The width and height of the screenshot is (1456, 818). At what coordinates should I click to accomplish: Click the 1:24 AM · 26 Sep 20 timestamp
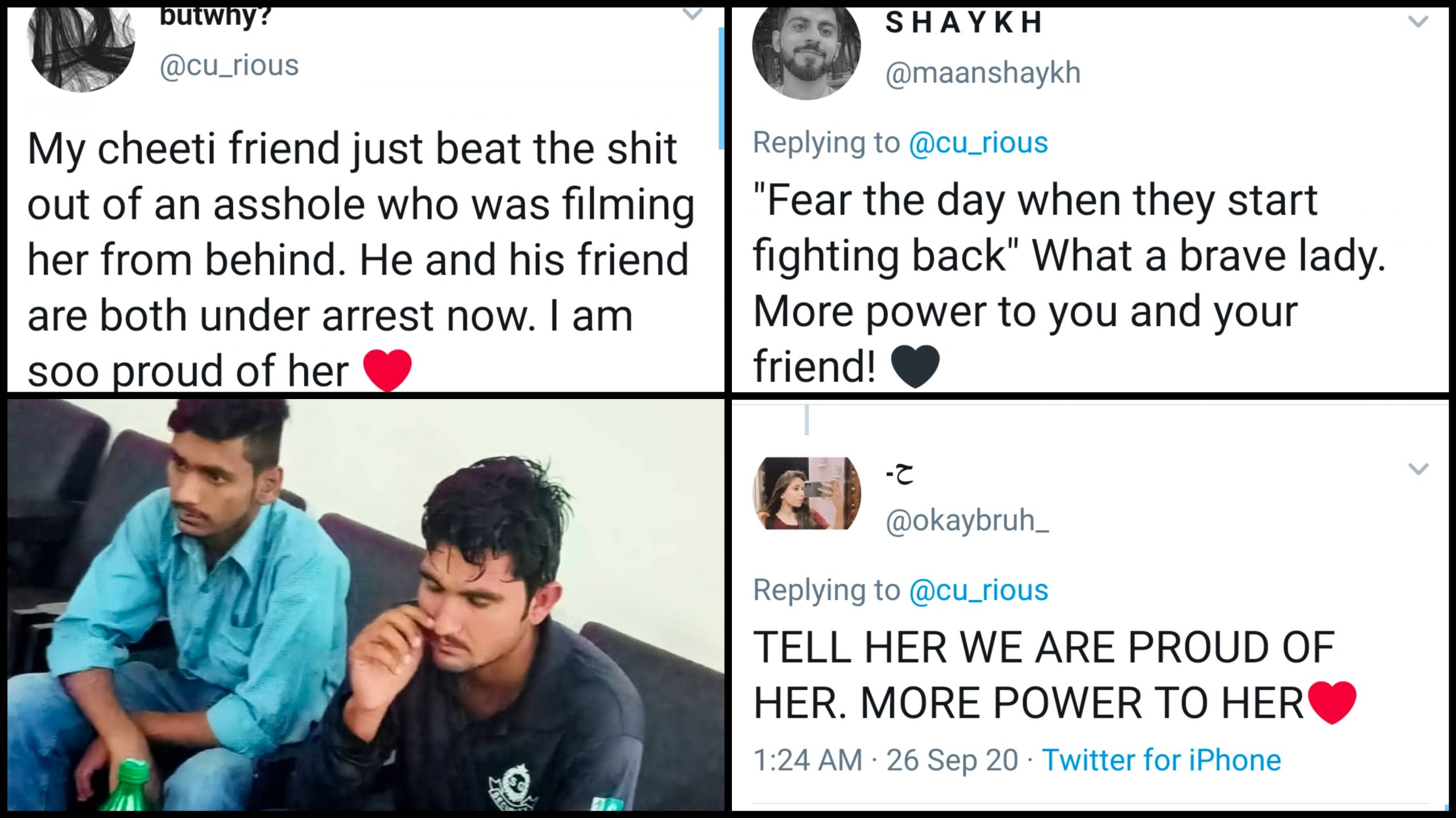[x=886, y=760]
